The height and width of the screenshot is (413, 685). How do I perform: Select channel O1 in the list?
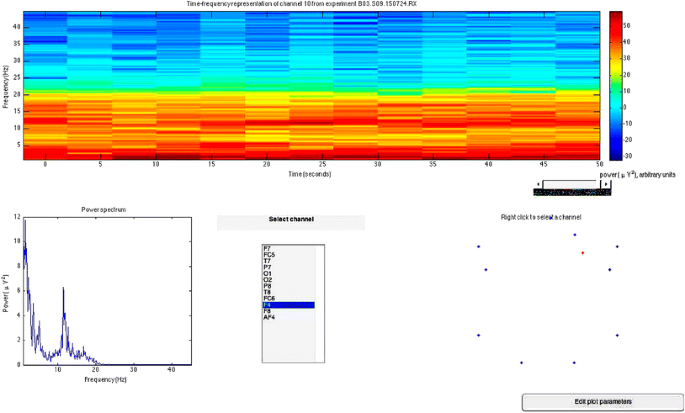pos(288,274)
